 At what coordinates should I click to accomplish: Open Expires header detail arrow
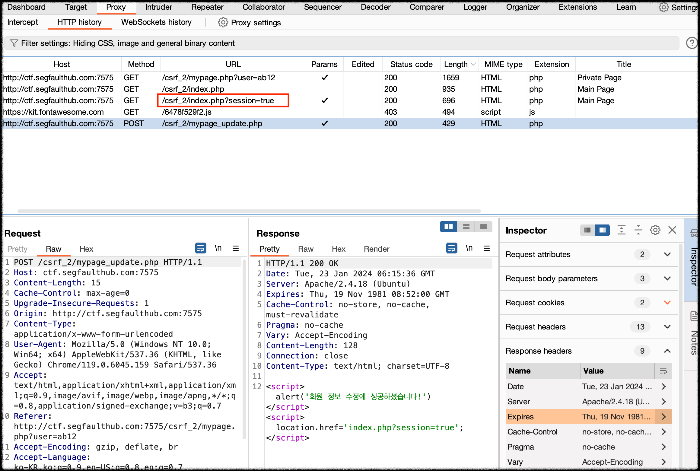coord(663,417)
